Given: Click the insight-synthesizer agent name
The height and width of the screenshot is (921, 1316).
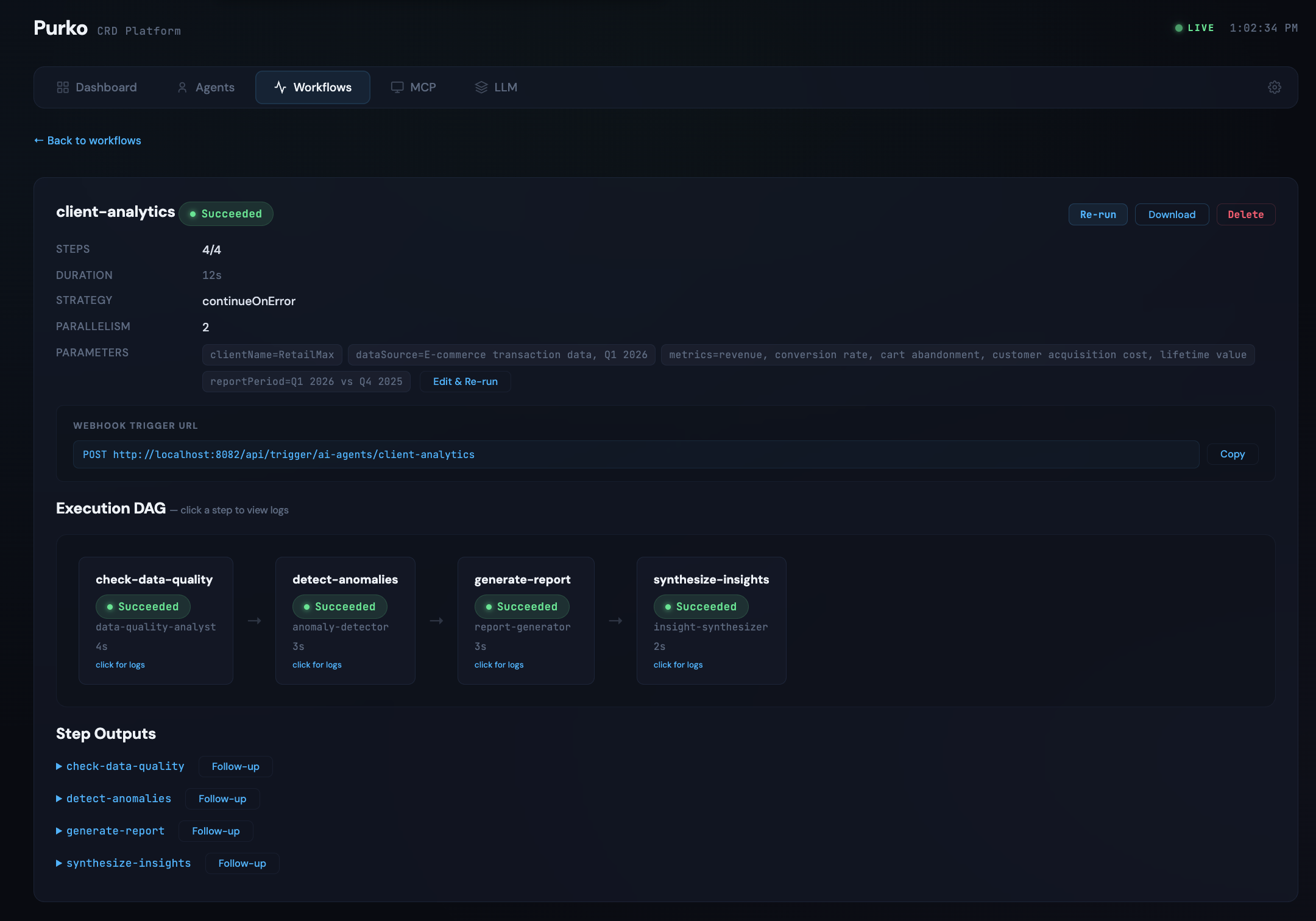Looking at the screenshot, I should coord(711,627).
